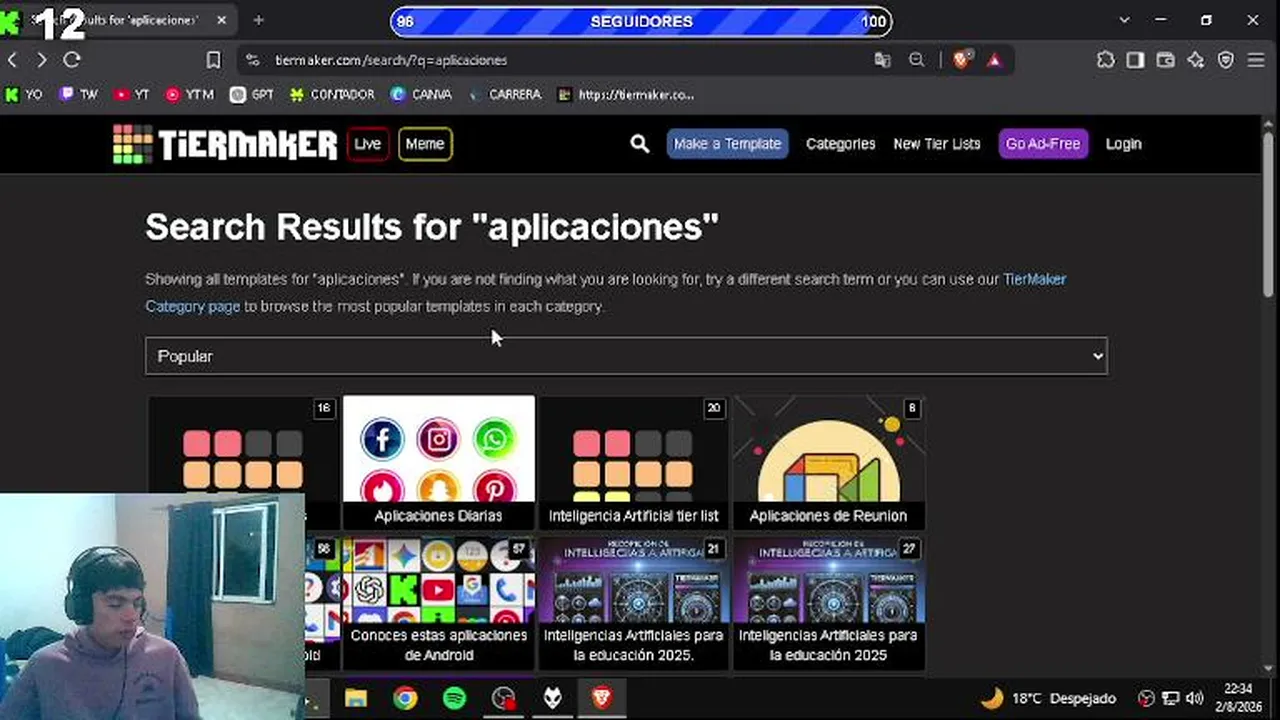The image size is (1280, 720).
Task: Click the Meme button
Action: click(x=425, y=144)
